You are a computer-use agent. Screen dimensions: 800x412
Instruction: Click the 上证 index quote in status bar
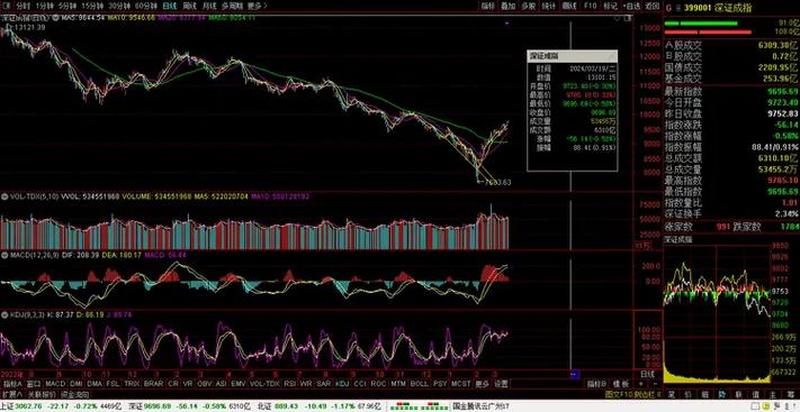point(62,406)
